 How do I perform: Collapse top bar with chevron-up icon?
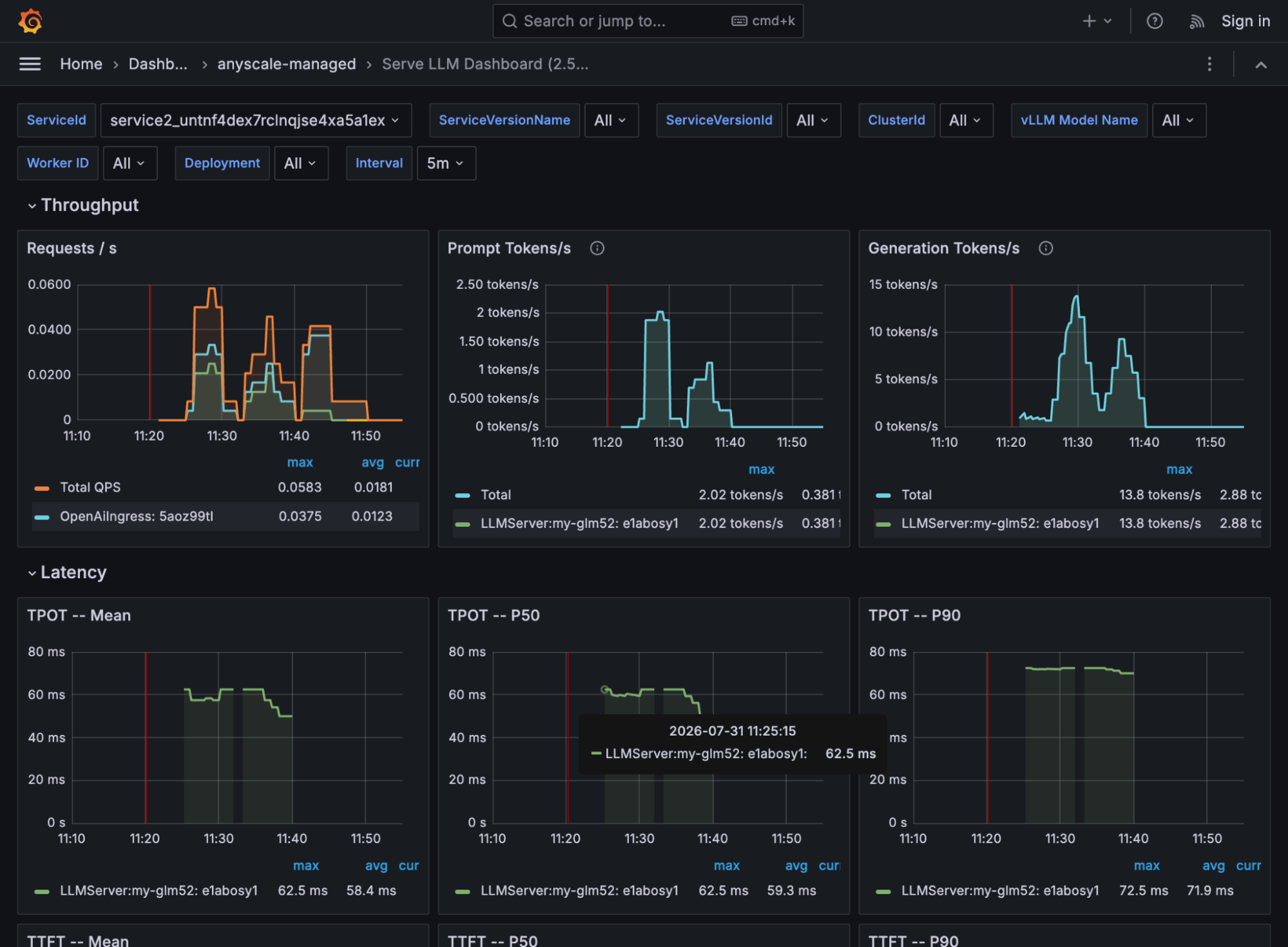click(1261, 64)
